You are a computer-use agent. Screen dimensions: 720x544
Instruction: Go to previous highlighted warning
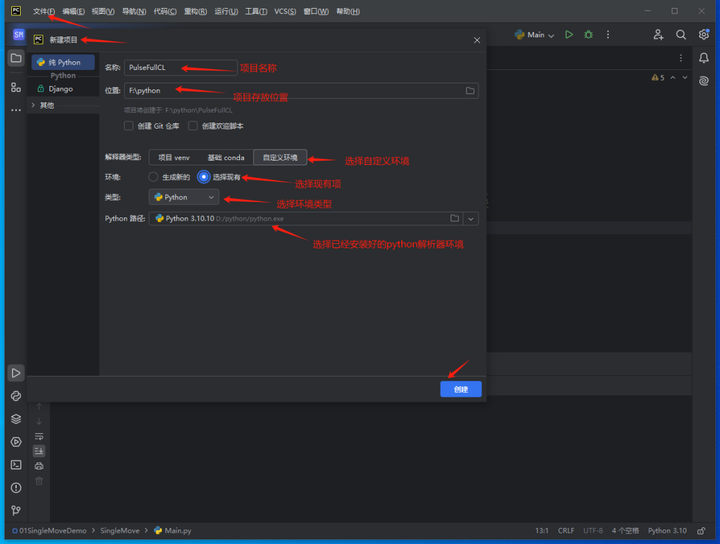pyautogui.click(x=673, y=78)
